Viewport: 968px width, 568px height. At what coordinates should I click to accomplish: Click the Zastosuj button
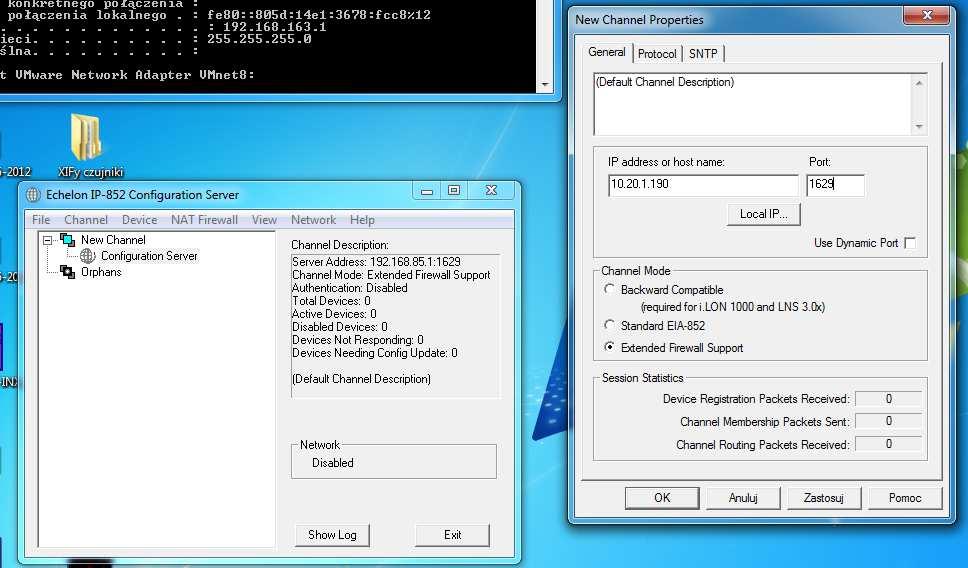click(x=824, y=498)
